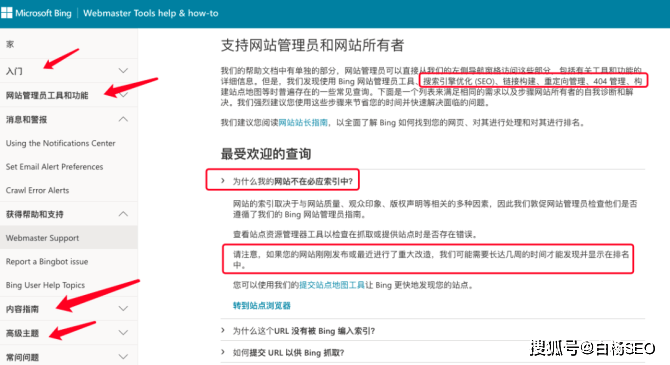
Task: Open Using the Notifications Center
Action: tap(61, 143)
